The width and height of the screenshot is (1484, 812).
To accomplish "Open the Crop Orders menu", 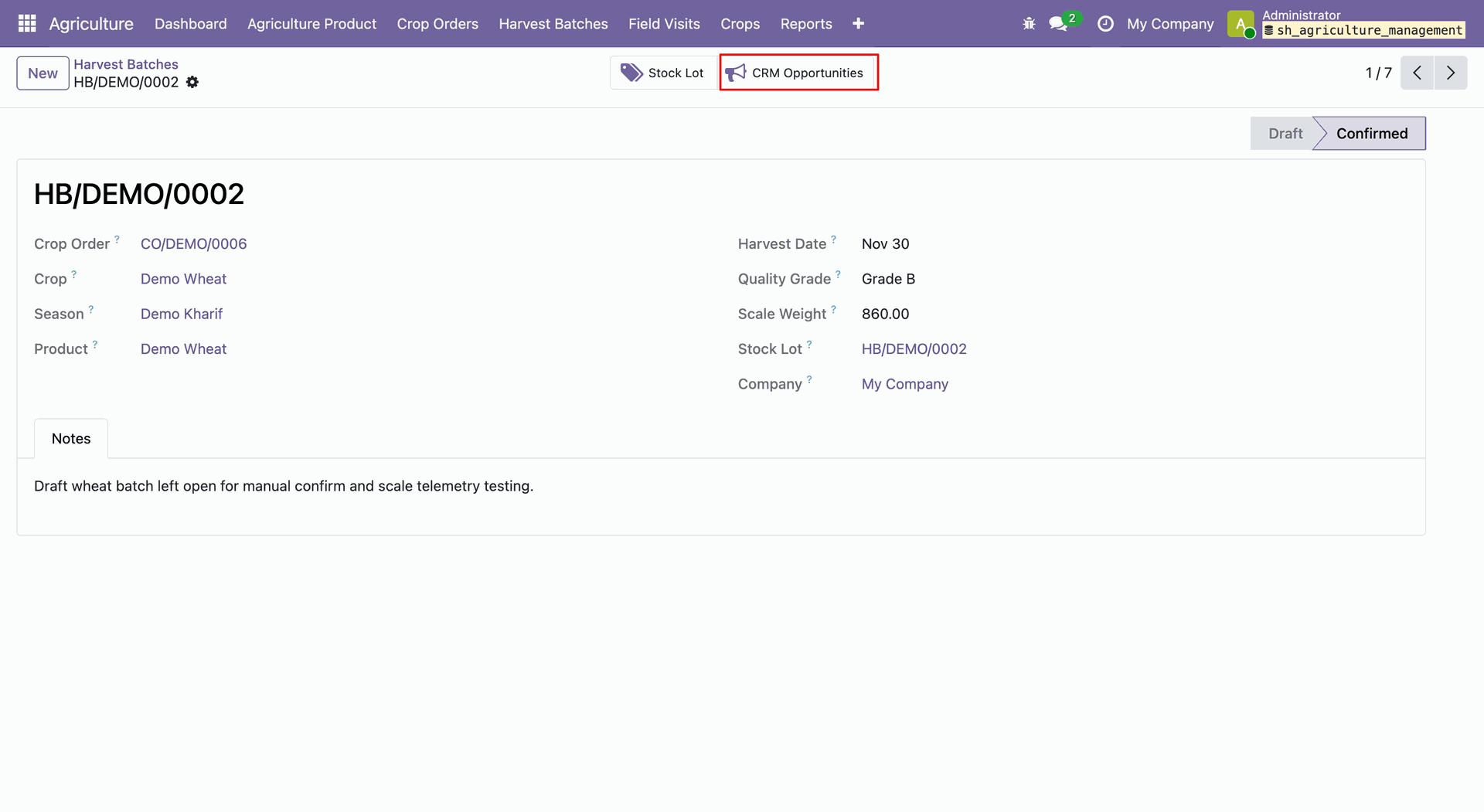I will [437, 24].
